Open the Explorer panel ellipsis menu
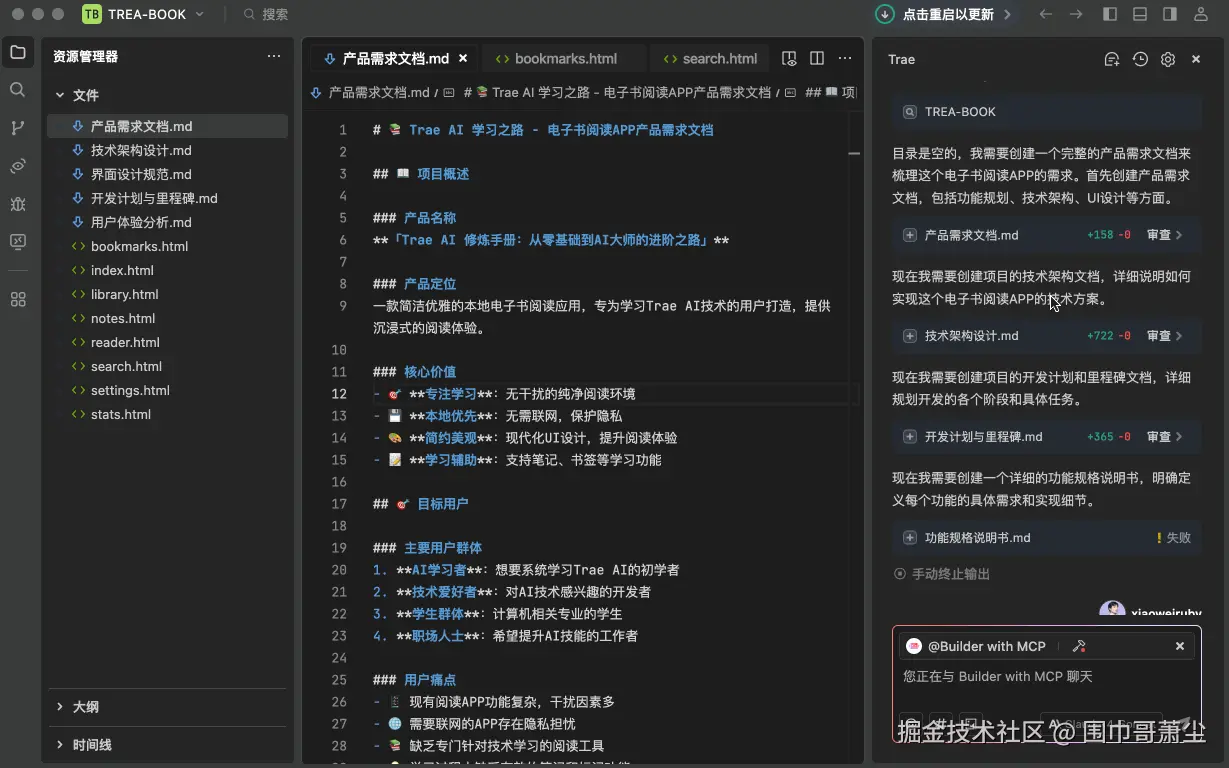Viewport: 1229px width, 768px height. (x=274, y=56)
